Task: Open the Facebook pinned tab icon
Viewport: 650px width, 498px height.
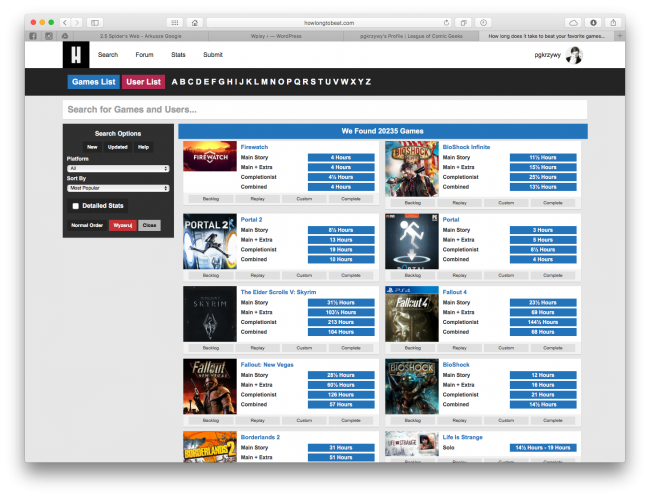Action: [33, 36]
